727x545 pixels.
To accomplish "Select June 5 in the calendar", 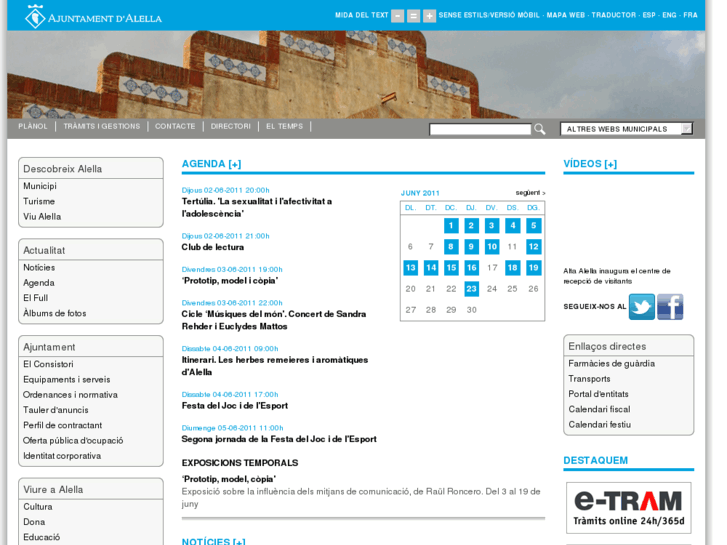I will point(534,226).
